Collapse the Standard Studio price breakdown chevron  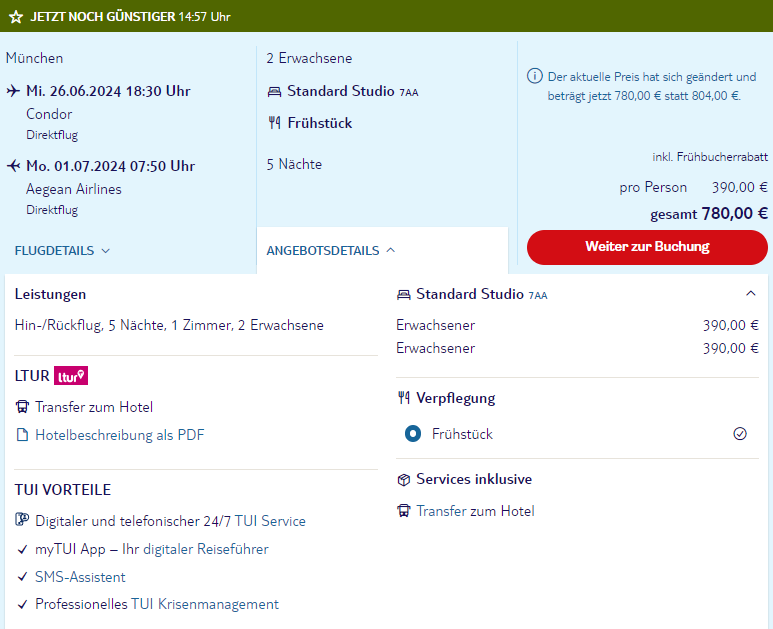pyautogui.click(x=750, y=294)
